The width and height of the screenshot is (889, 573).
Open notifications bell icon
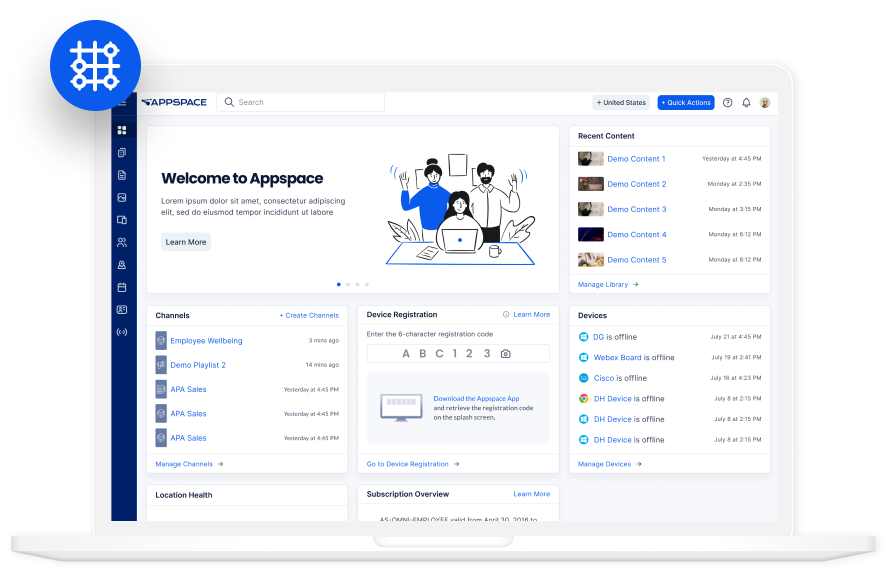pyautogui.click(x=746, y=102)
